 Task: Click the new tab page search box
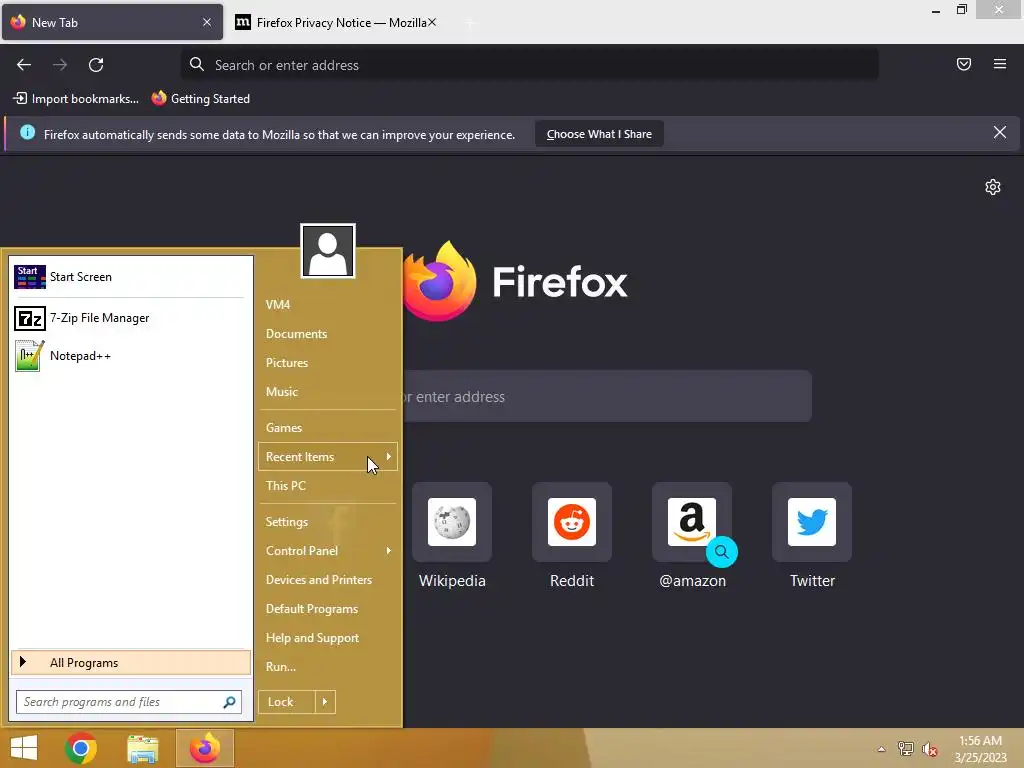607,396
